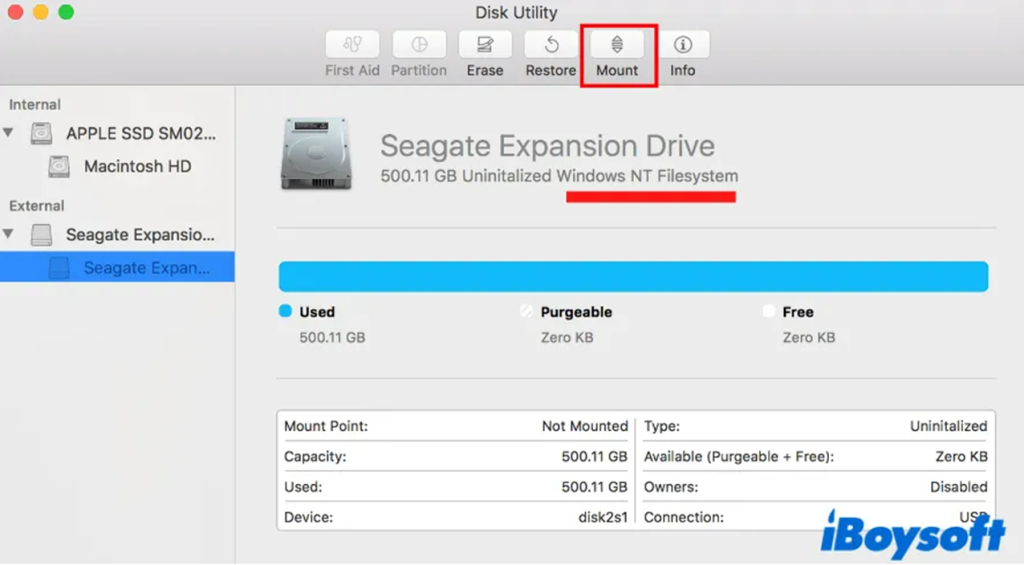Screen dimensions: 1024x565
Task: Click the white Free legend dot
Action: 768,312
